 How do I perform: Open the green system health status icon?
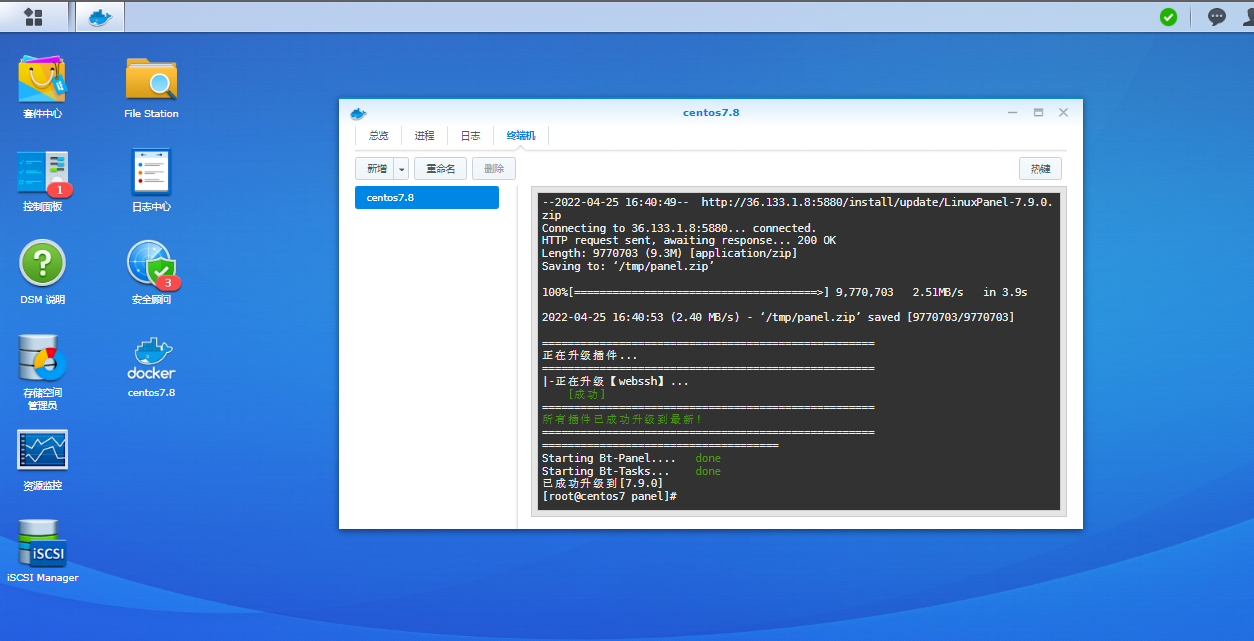click(1168, 17)
